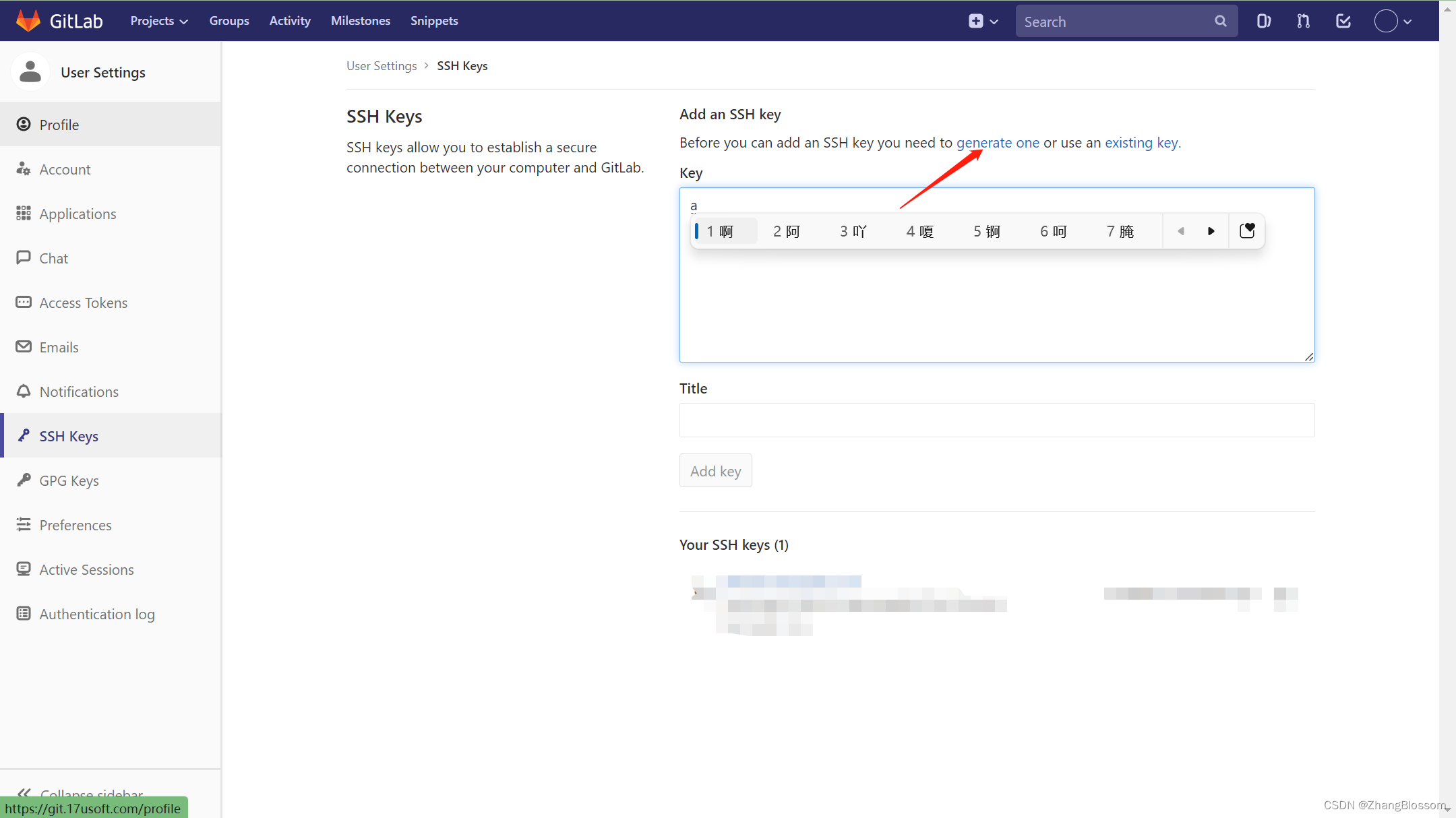Open the Activity page
This screenshot has height=818, width=1456.
pyautogui.click(x=290, y=21)
